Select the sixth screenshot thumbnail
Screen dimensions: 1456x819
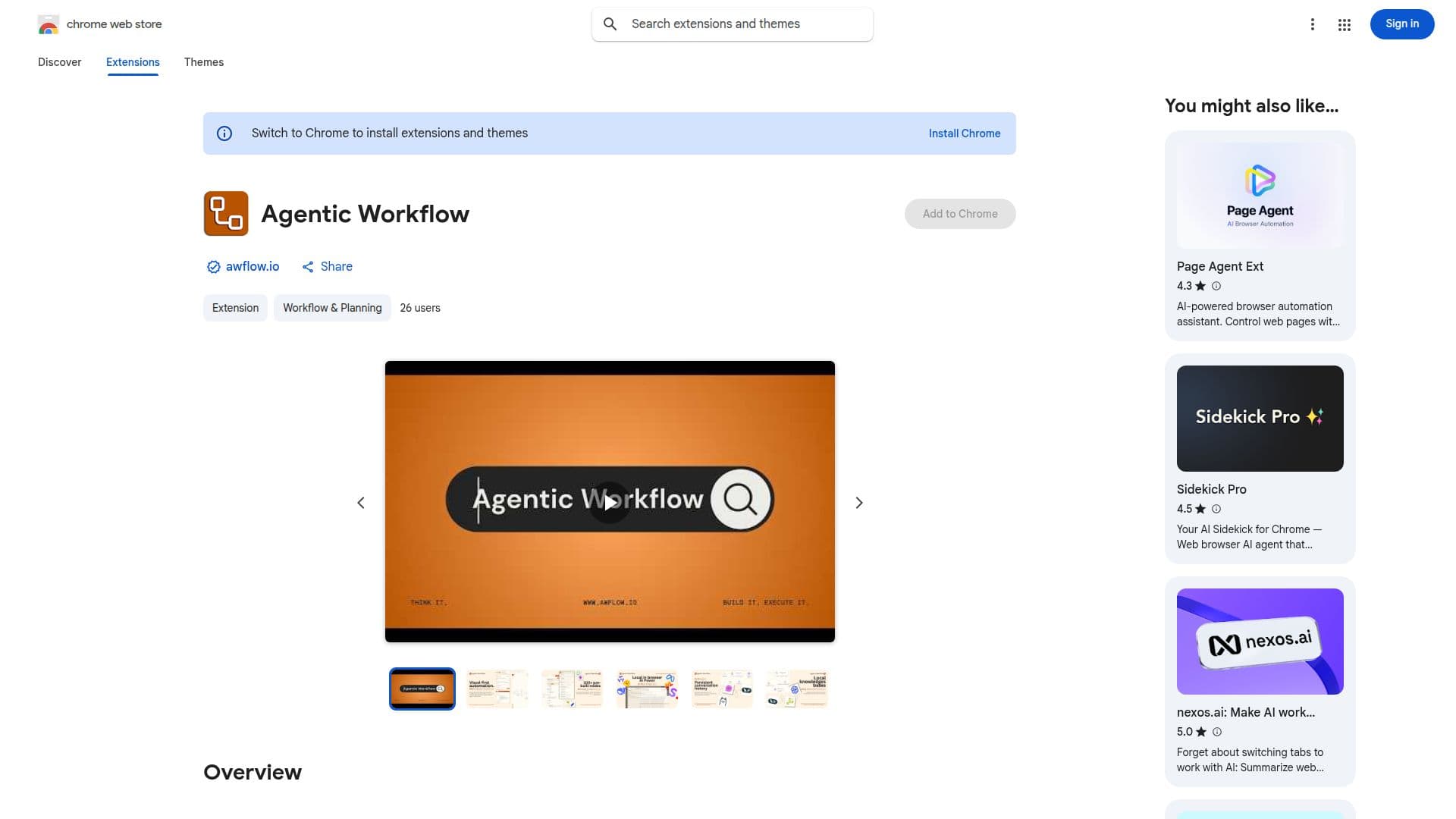[x=797, y=689]
